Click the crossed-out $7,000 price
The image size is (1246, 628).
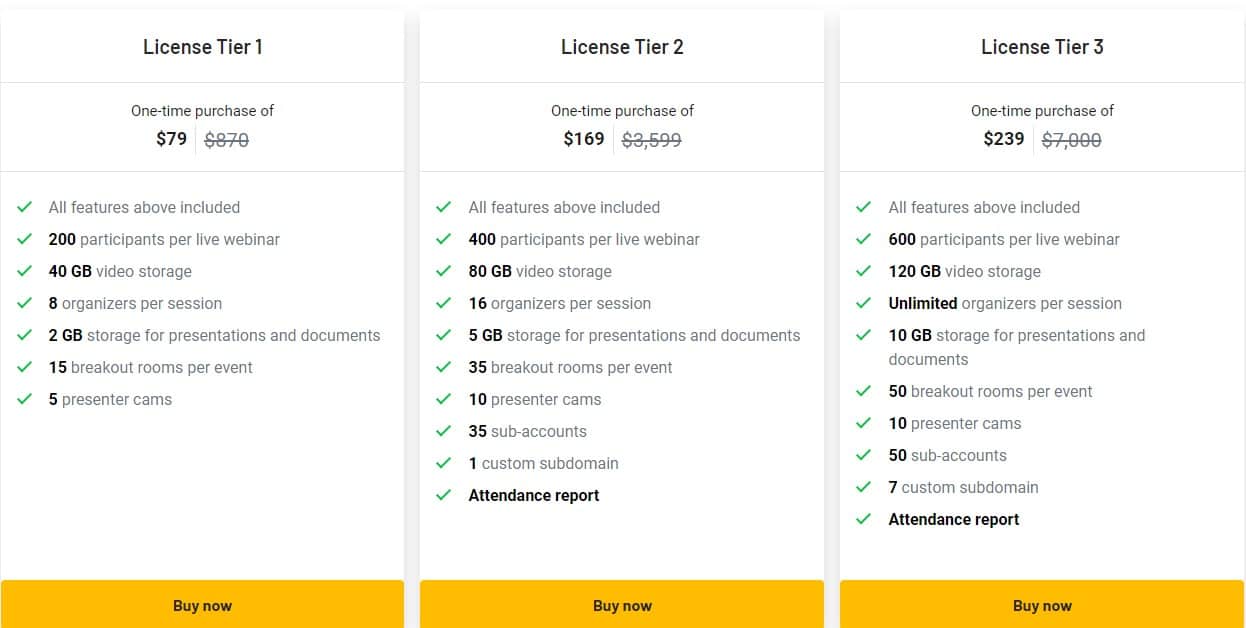[1071, 140]
